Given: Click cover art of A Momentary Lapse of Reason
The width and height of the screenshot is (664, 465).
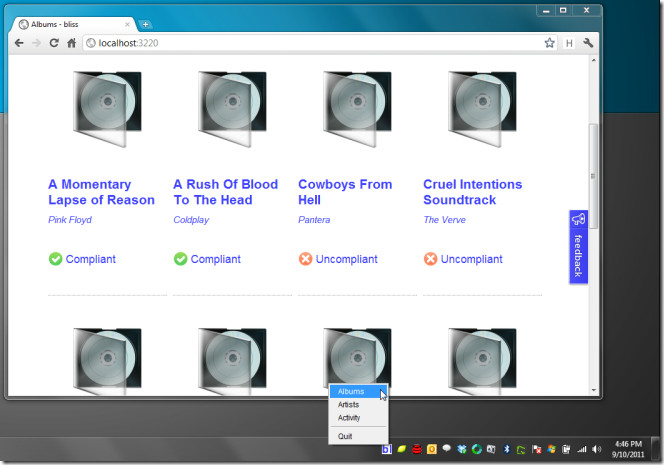Looking at the screenshot, I should point(107,109).
